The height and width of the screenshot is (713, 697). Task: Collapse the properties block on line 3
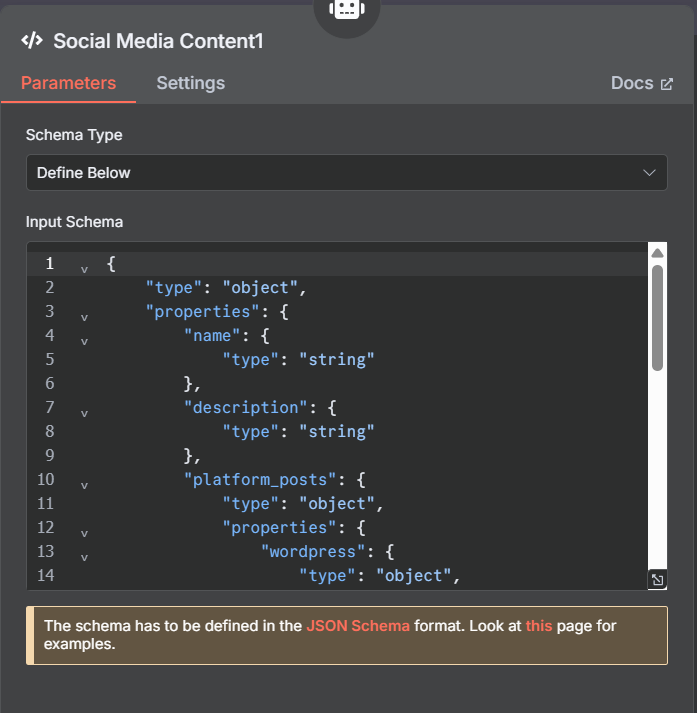pyautogui.click(x=84, y=317)
